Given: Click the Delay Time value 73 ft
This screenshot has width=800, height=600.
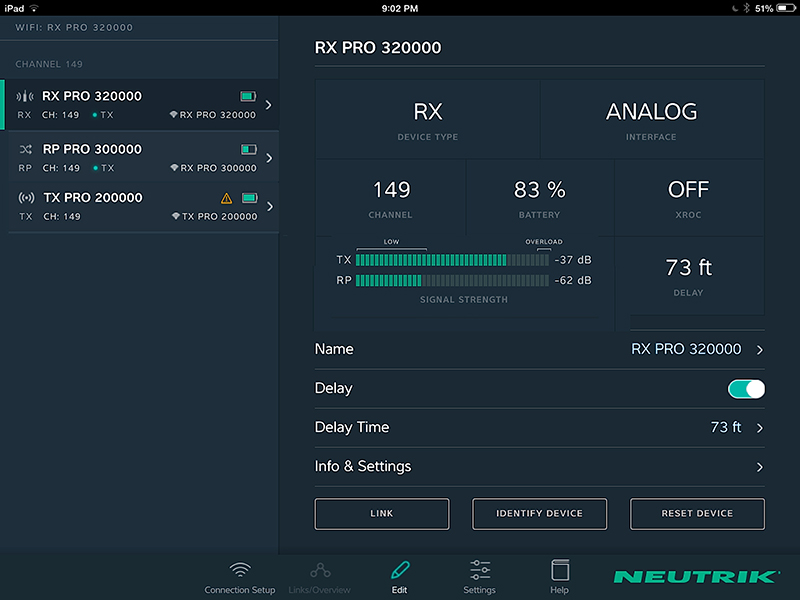Looking at the screenshot, I should 726,427.
